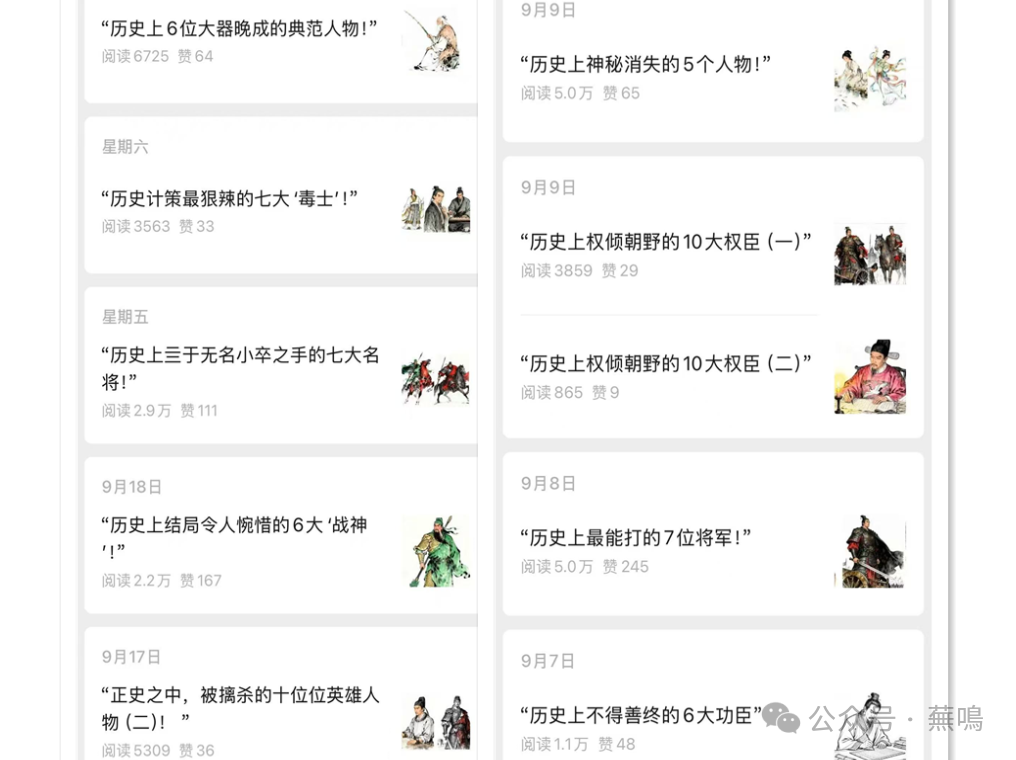Tap the three seated scholars thumbnail
This screenshot has height=760, width=1016.
pos(435,209)
